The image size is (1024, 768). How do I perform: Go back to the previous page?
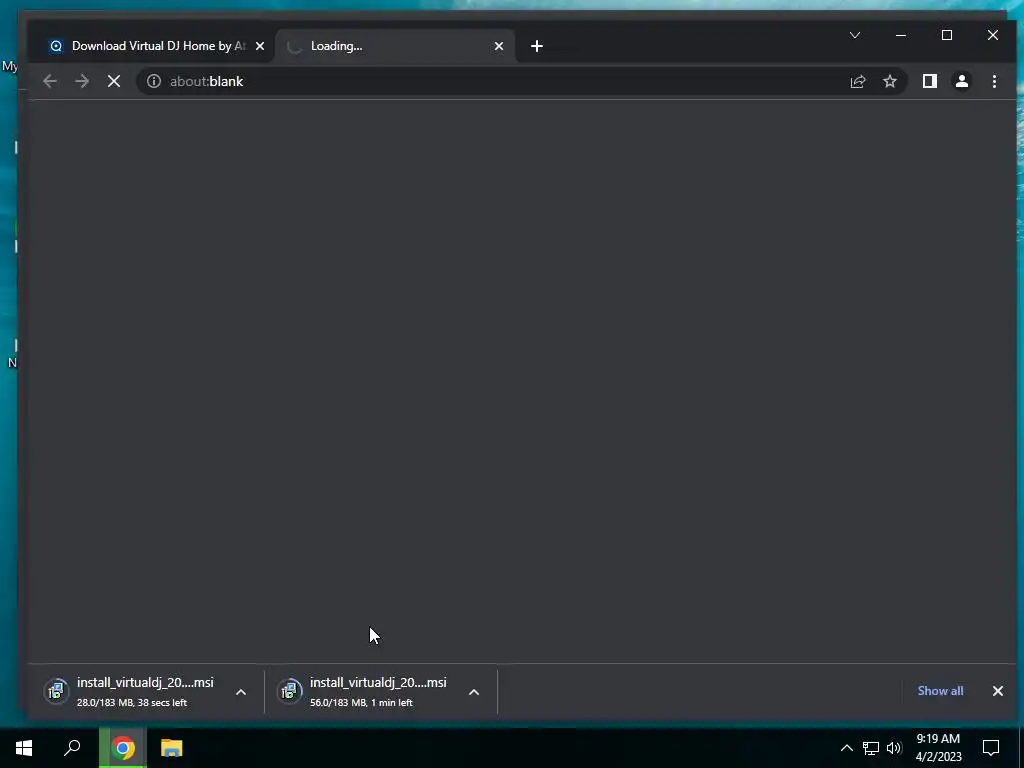(50, 82)
